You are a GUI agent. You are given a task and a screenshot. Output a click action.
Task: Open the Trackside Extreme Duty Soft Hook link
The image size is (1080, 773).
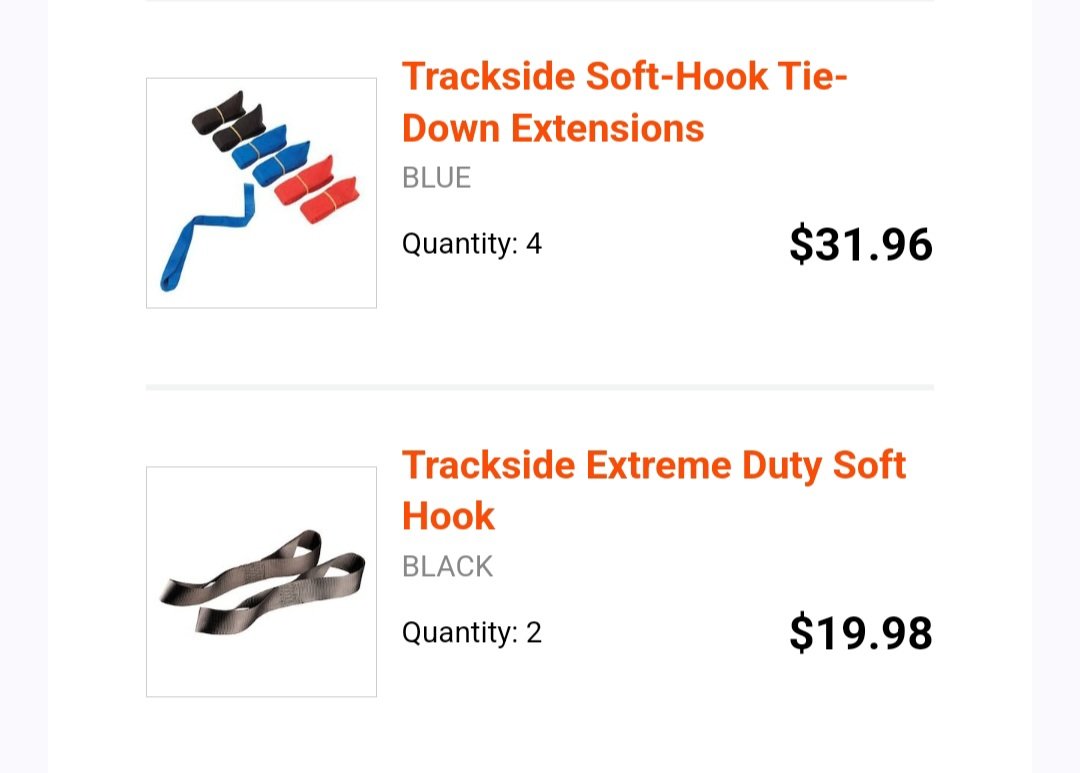click(653, 491)
